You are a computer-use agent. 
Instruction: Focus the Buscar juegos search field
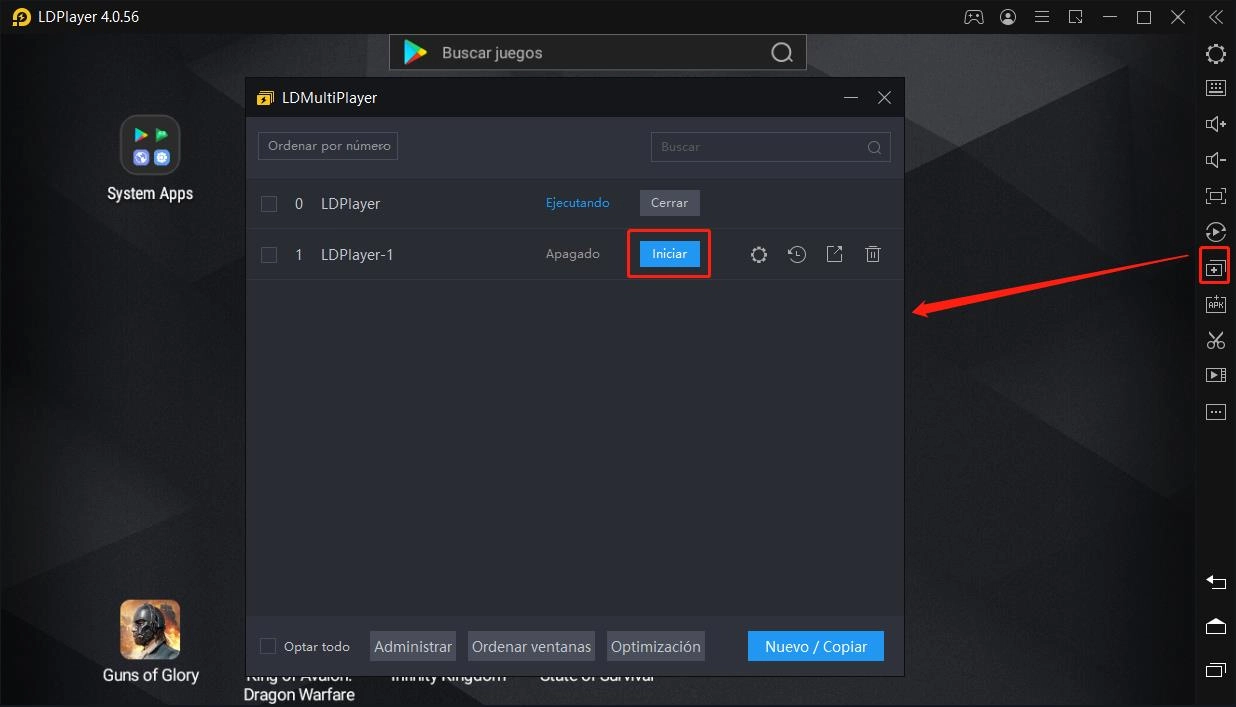598,53
